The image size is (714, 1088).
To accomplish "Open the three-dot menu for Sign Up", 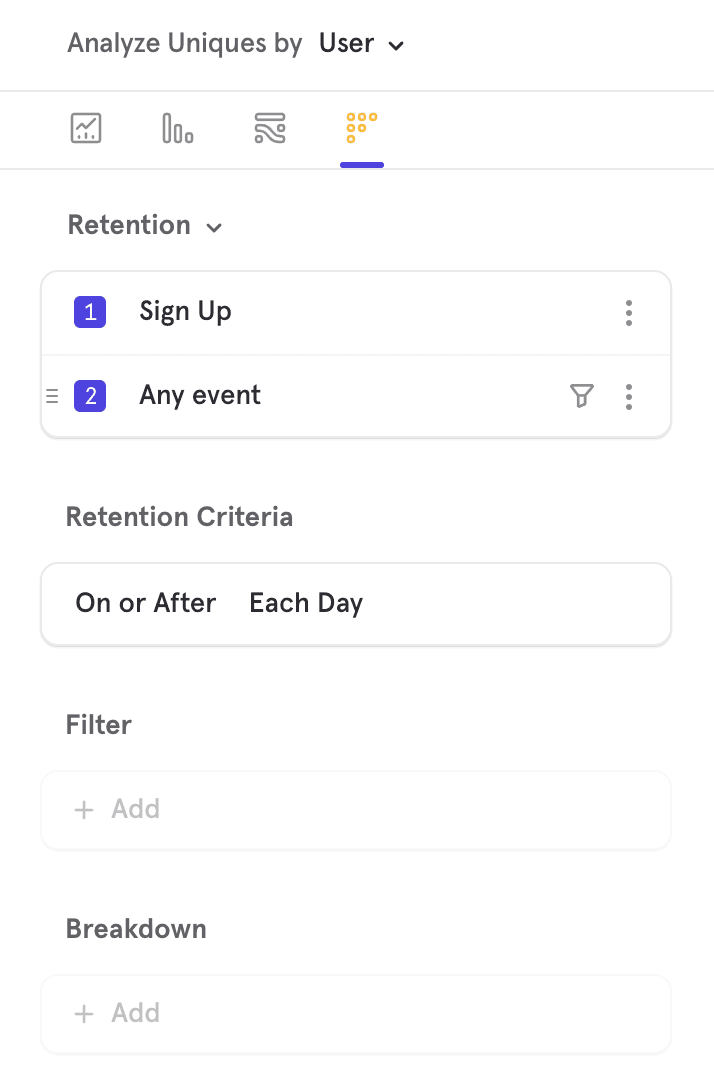I will tap(628, 313).
